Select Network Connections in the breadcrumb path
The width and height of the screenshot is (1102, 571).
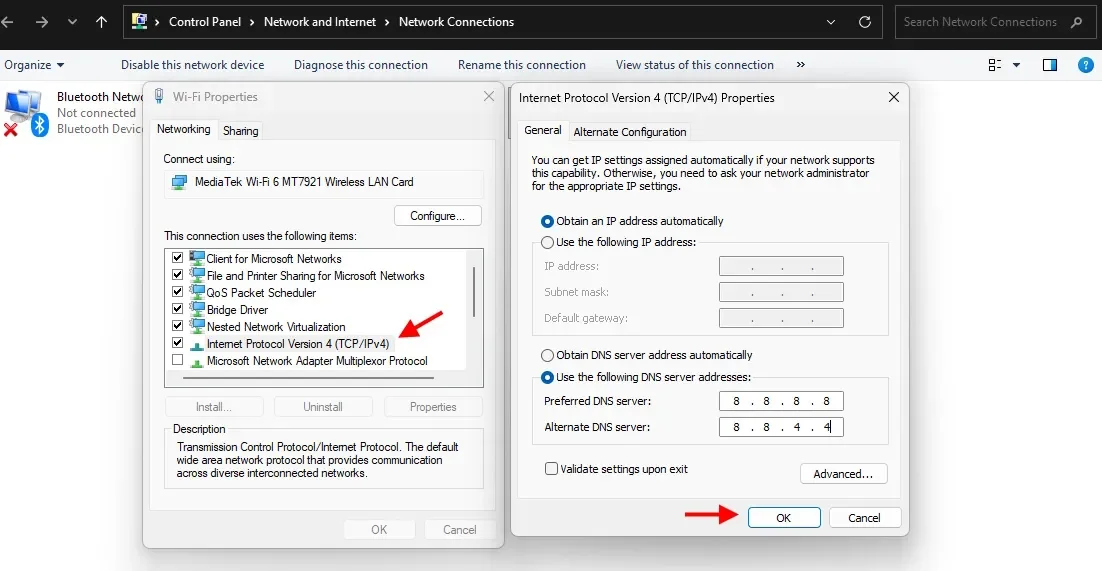[456, 22]
